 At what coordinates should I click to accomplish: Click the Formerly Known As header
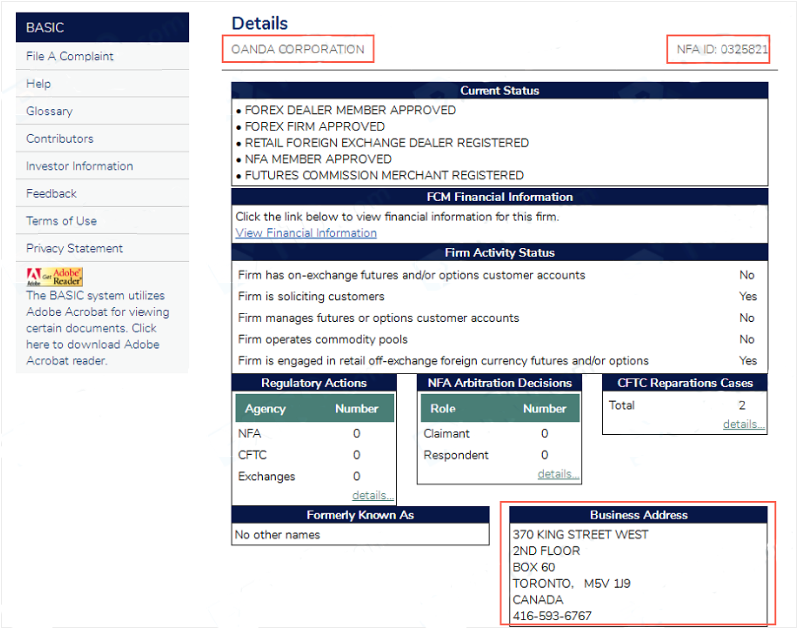(x=360, y=515)
